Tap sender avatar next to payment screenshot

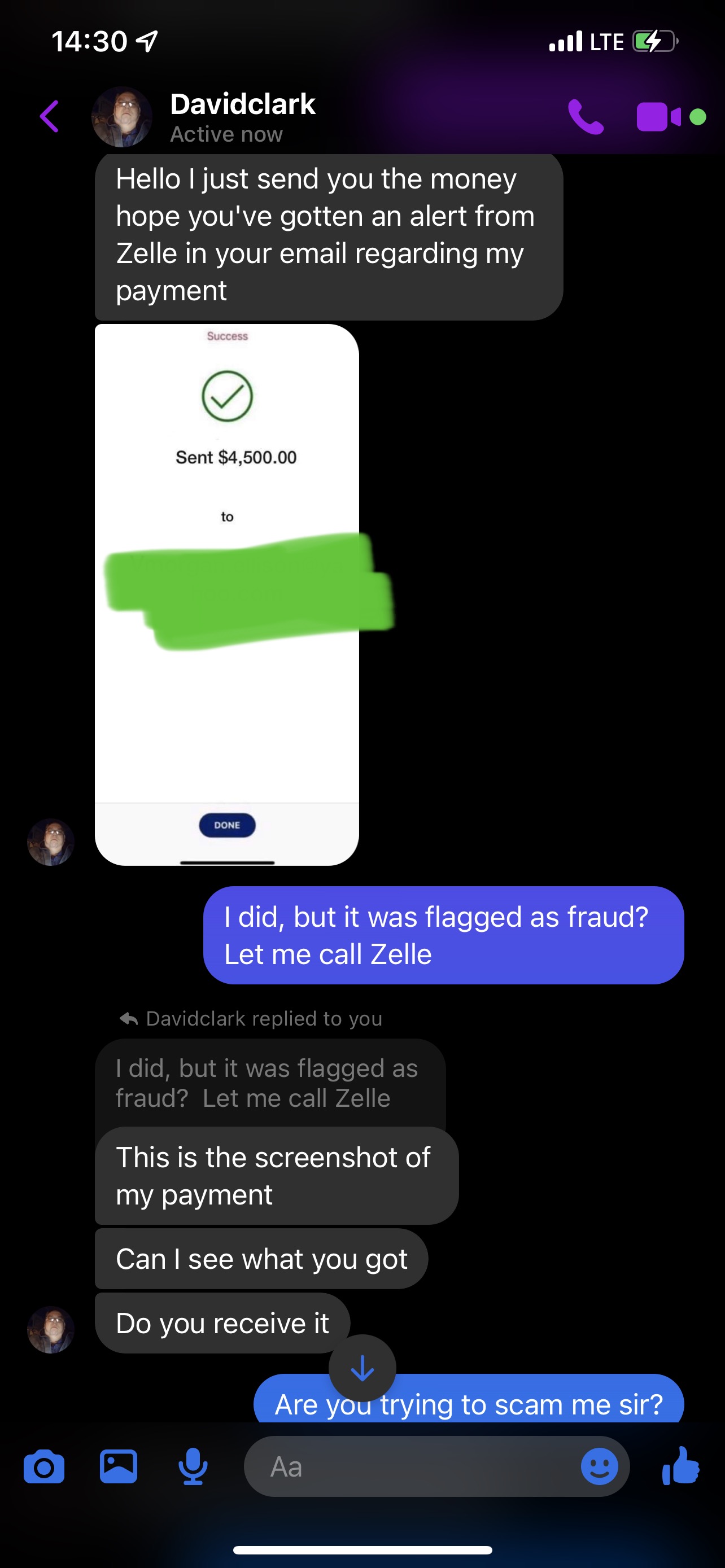click(50, 842)
